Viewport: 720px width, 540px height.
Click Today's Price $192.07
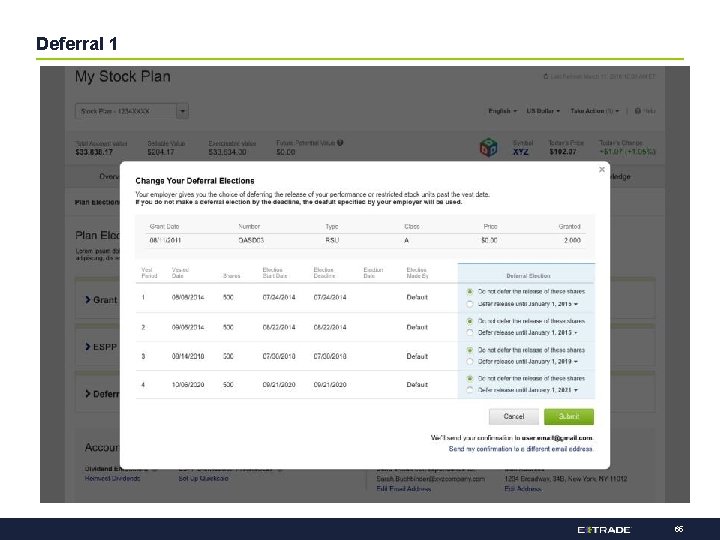pyautogui.click(x=562, y=152)
